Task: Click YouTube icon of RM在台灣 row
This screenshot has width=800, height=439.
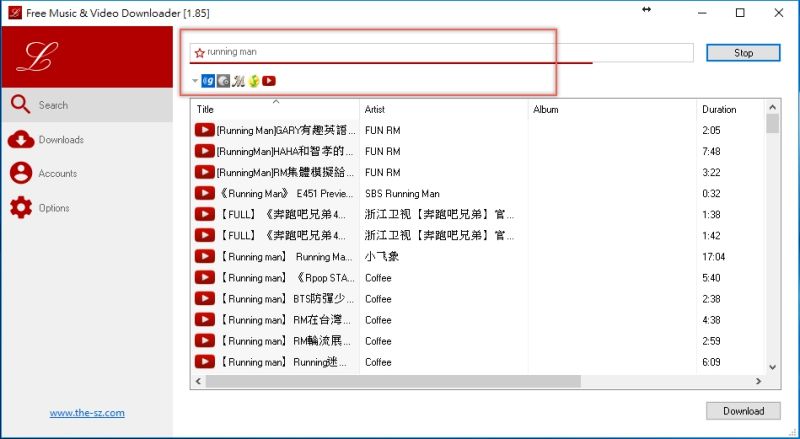Action: pos(205,320)
